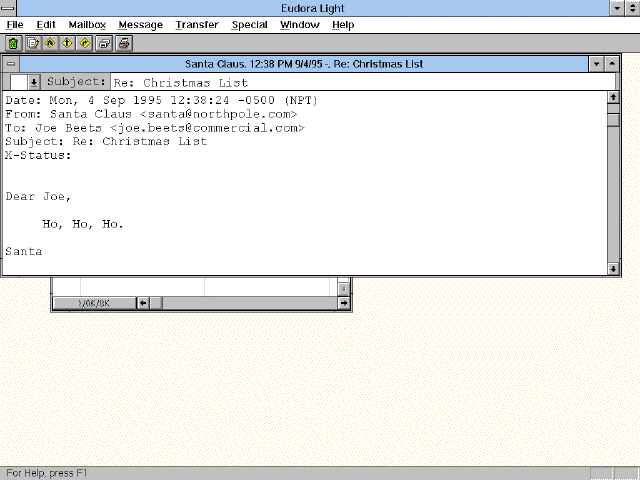Open the Transfer menu
The image size is (640, 480).
point(197,25)
